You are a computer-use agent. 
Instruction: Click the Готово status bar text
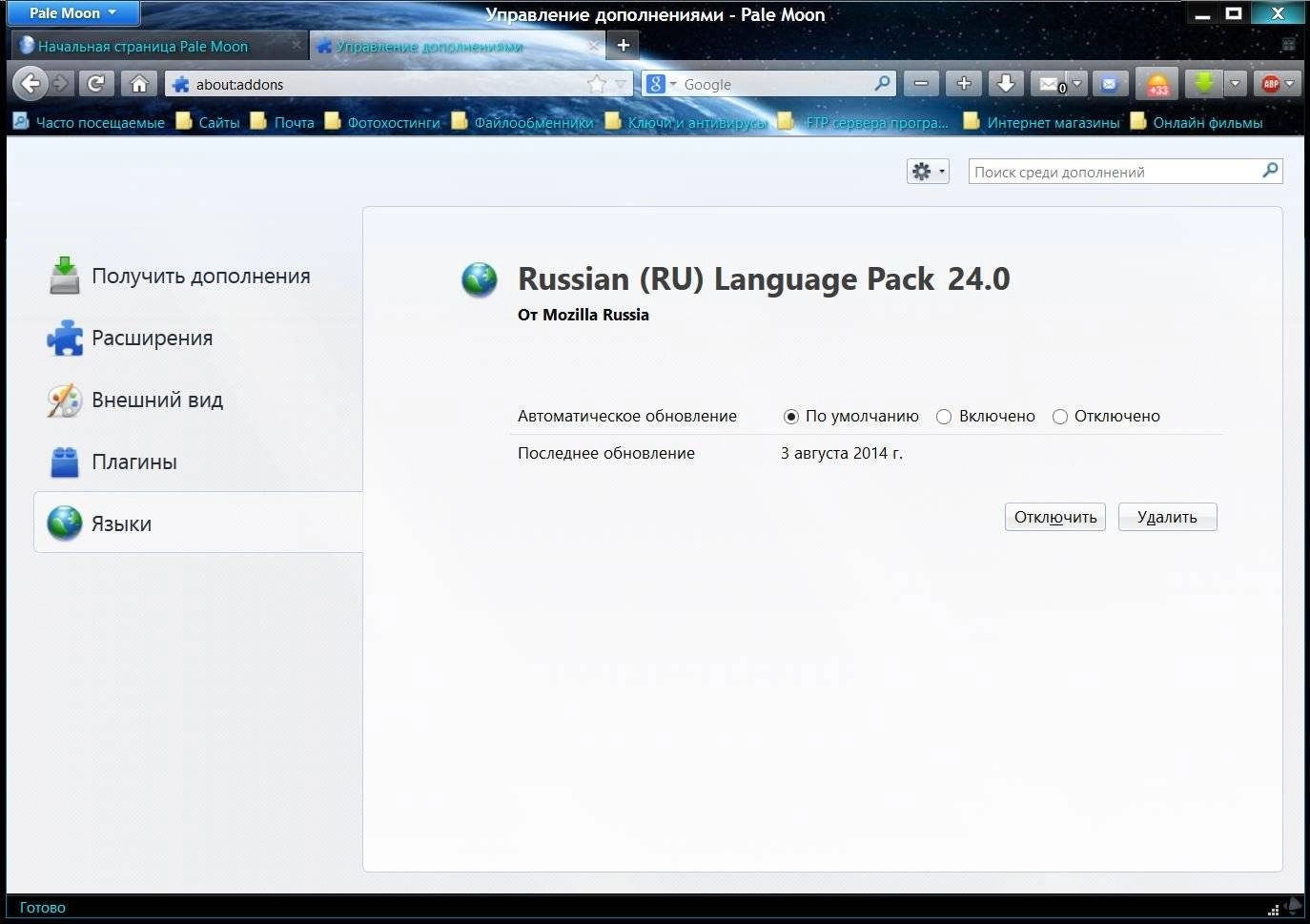point(42,908)
